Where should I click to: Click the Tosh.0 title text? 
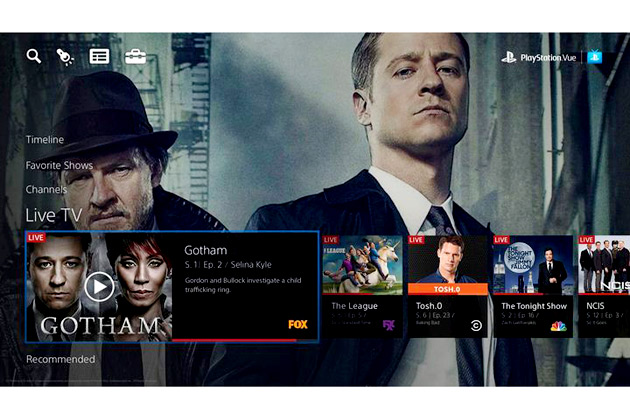coord(429,306)
